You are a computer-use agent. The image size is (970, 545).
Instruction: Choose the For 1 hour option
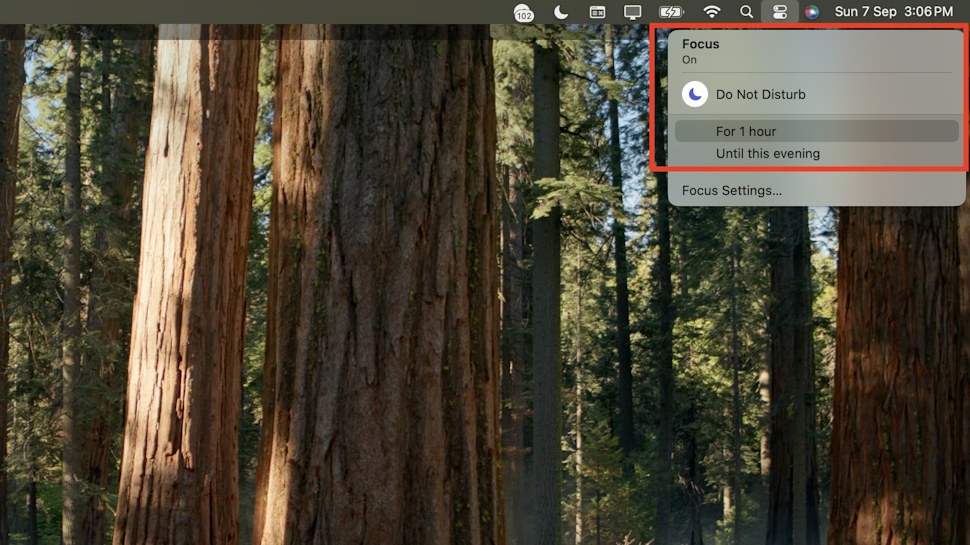click(x=817, y=131)
